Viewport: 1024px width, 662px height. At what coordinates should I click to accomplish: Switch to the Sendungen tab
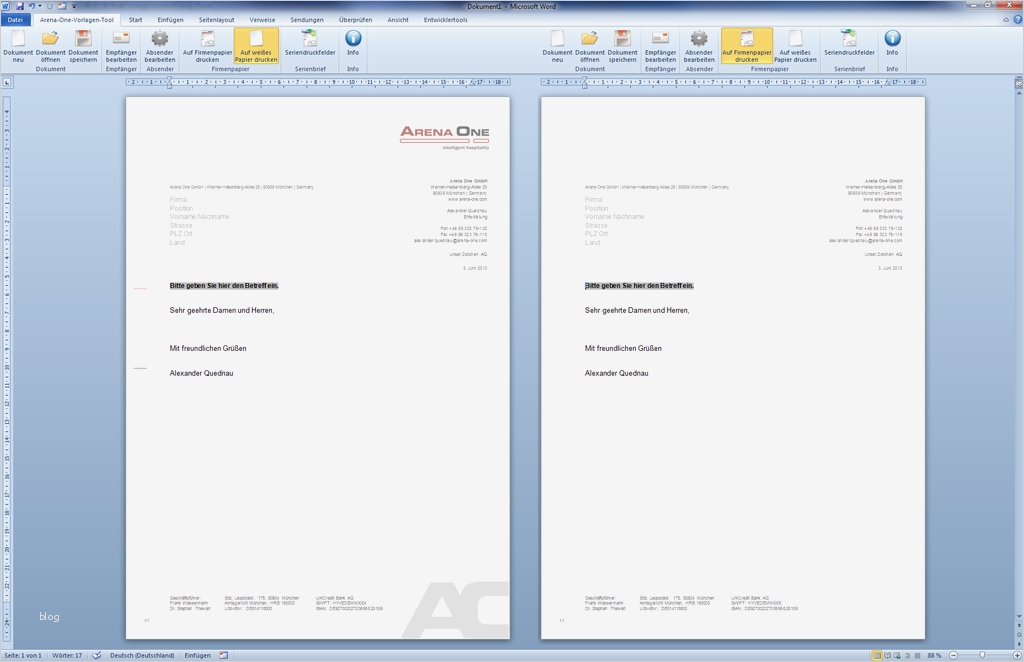pos(307,20)
